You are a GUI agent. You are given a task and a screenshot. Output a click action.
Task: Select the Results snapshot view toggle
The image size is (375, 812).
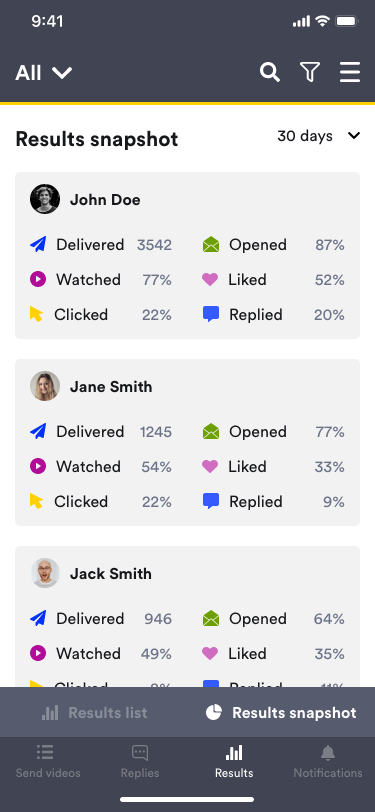(281, 713)
